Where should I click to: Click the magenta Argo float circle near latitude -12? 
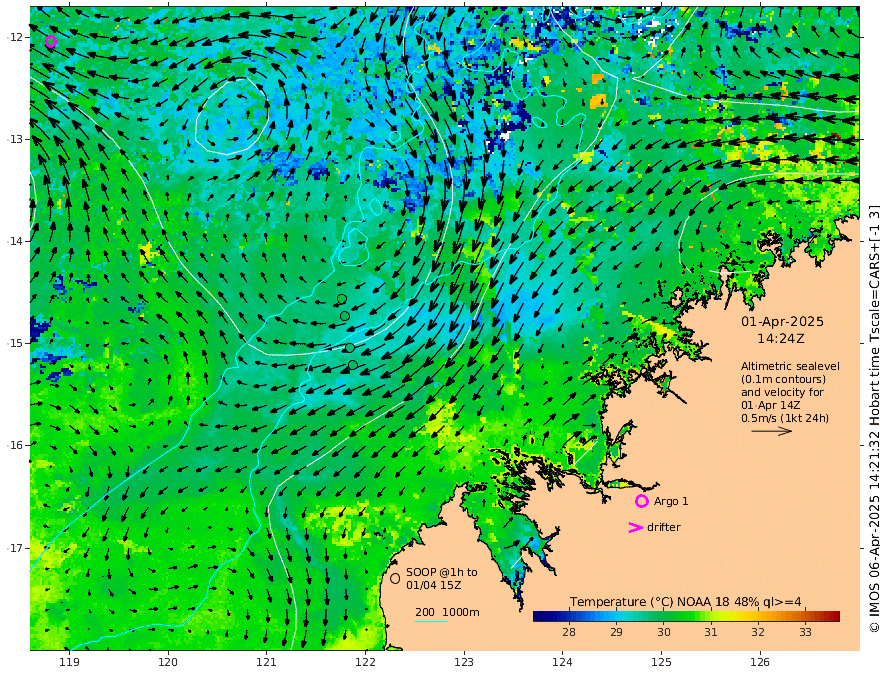click(51, 42)
